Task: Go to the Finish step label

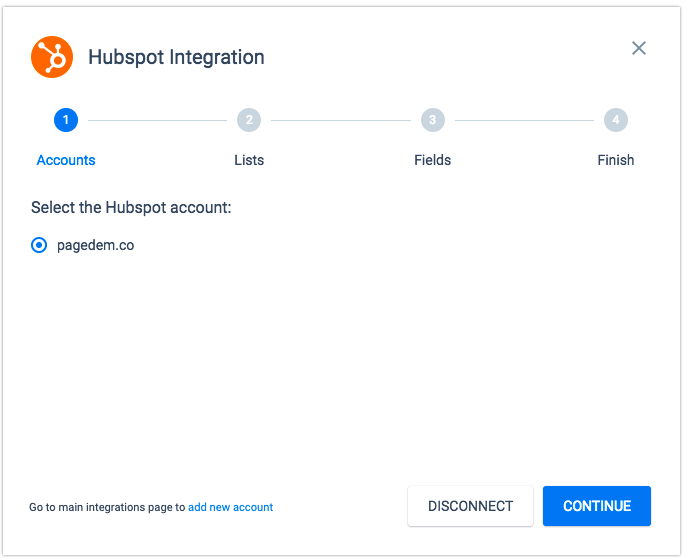Action: pyautogui.click(x=616, y=160)
